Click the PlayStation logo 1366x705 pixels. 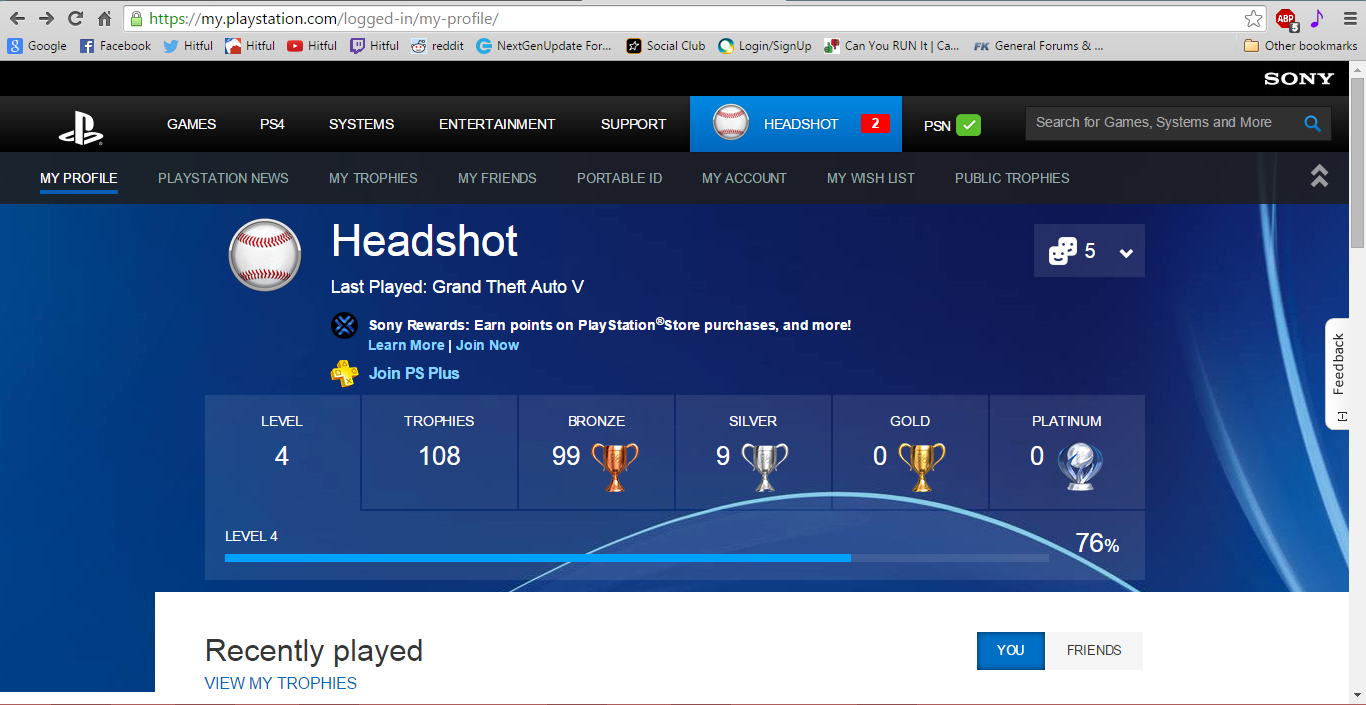tap(81, 126)
